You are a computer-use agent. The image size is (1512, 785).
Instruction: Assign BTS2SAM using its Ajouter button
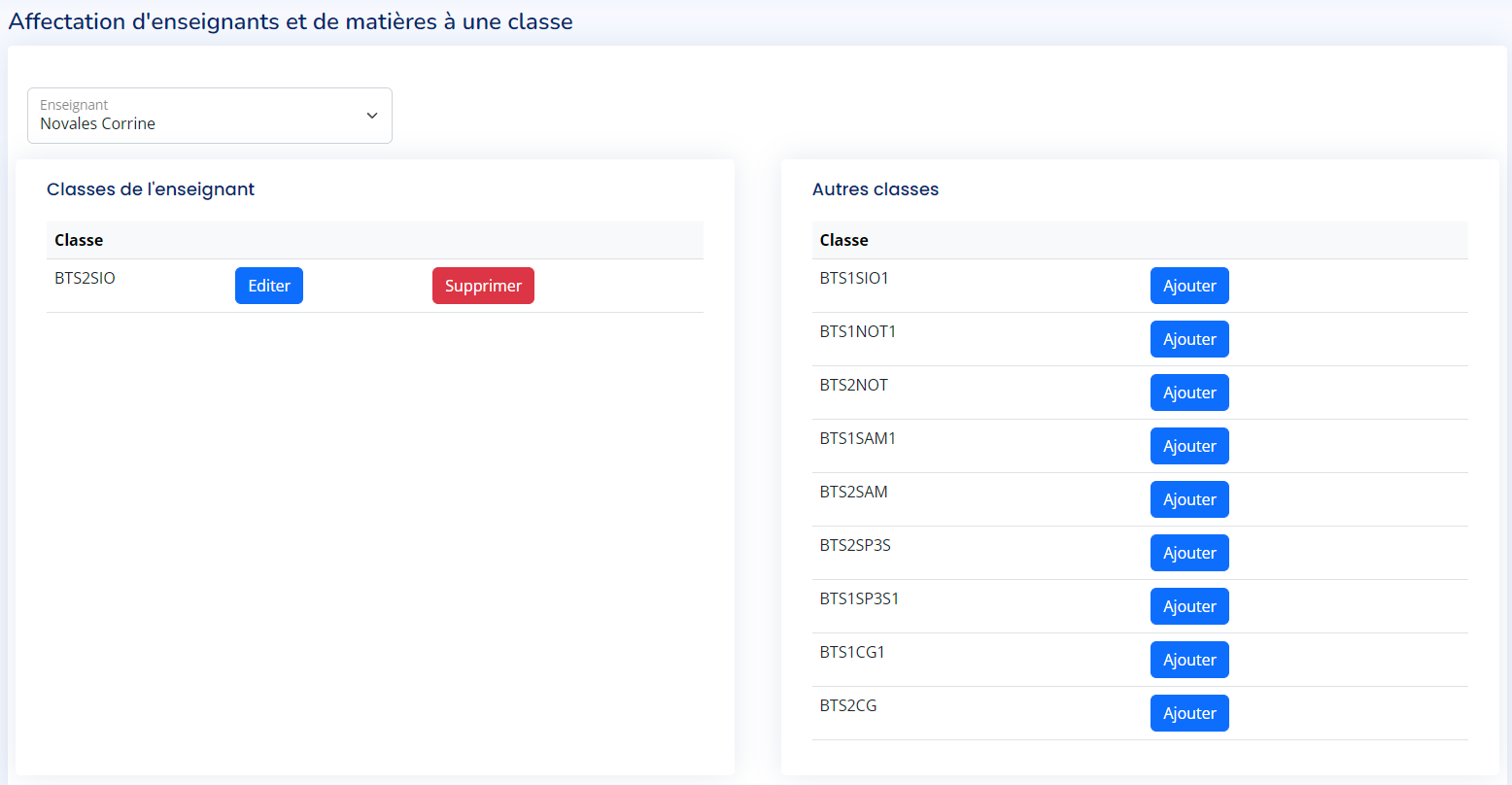point(1189,499)
